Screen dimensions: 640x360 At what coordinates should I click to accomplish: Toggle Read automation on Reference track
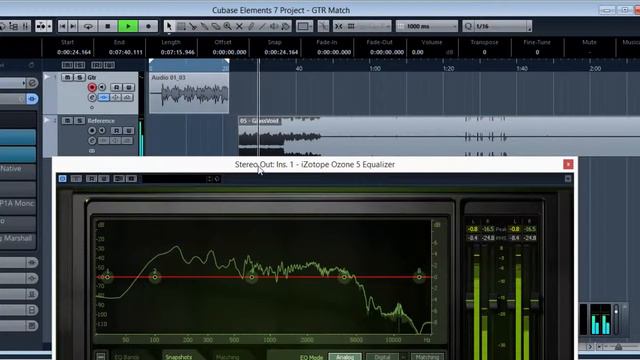click(116, 131)
